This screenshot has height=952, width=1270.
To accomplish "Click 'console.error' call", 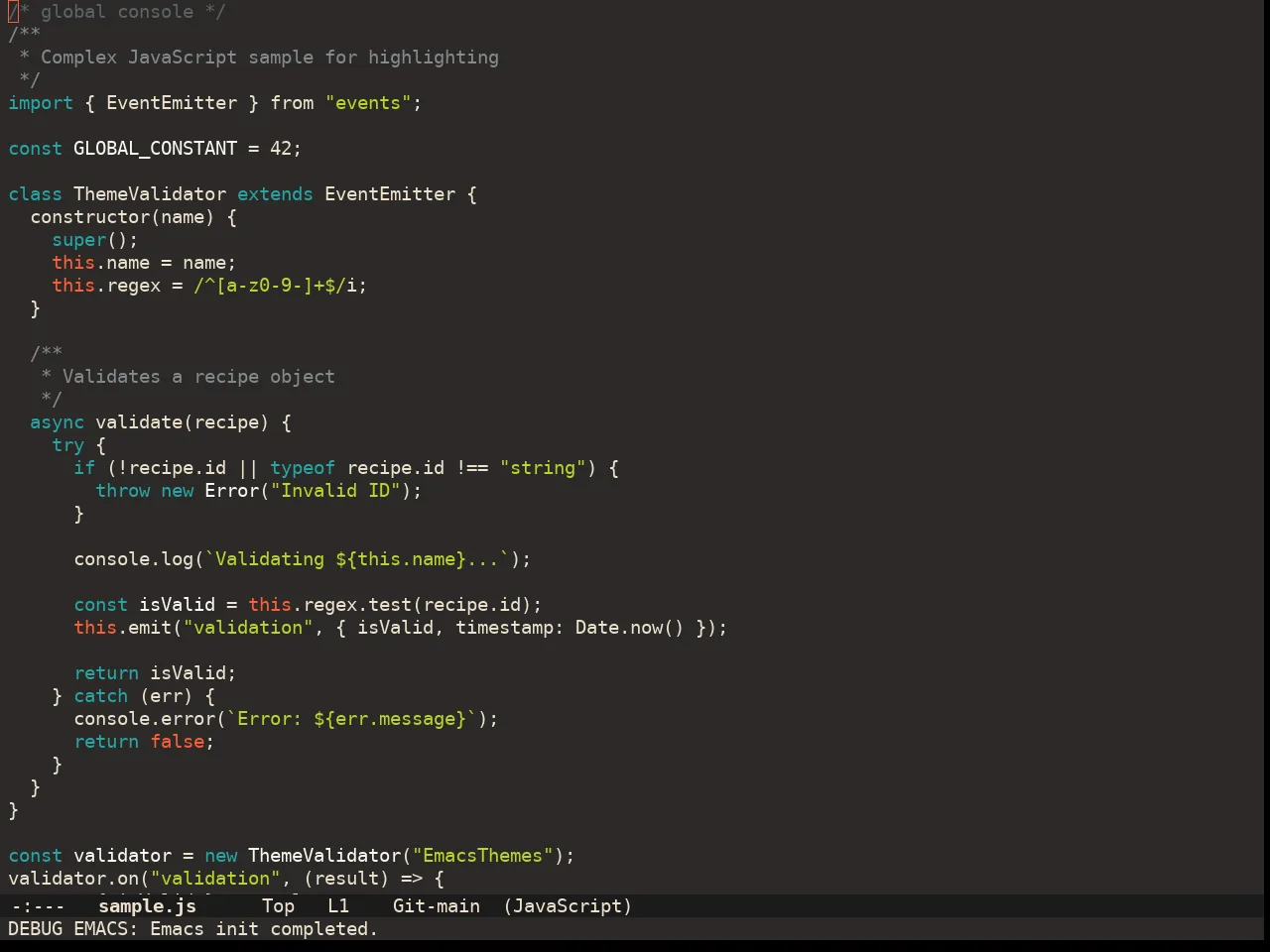I will [x=145, y=718].
